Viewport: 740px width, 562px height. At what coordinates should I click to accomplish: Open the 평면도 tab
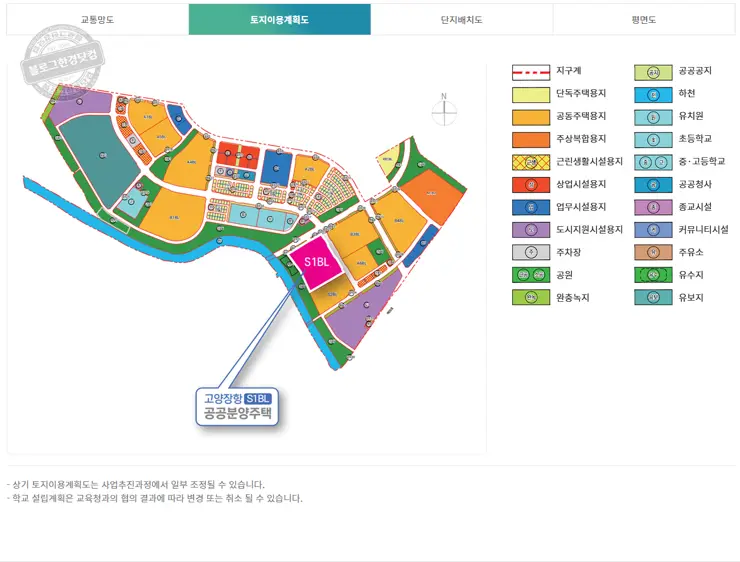(x=644, y=19)
